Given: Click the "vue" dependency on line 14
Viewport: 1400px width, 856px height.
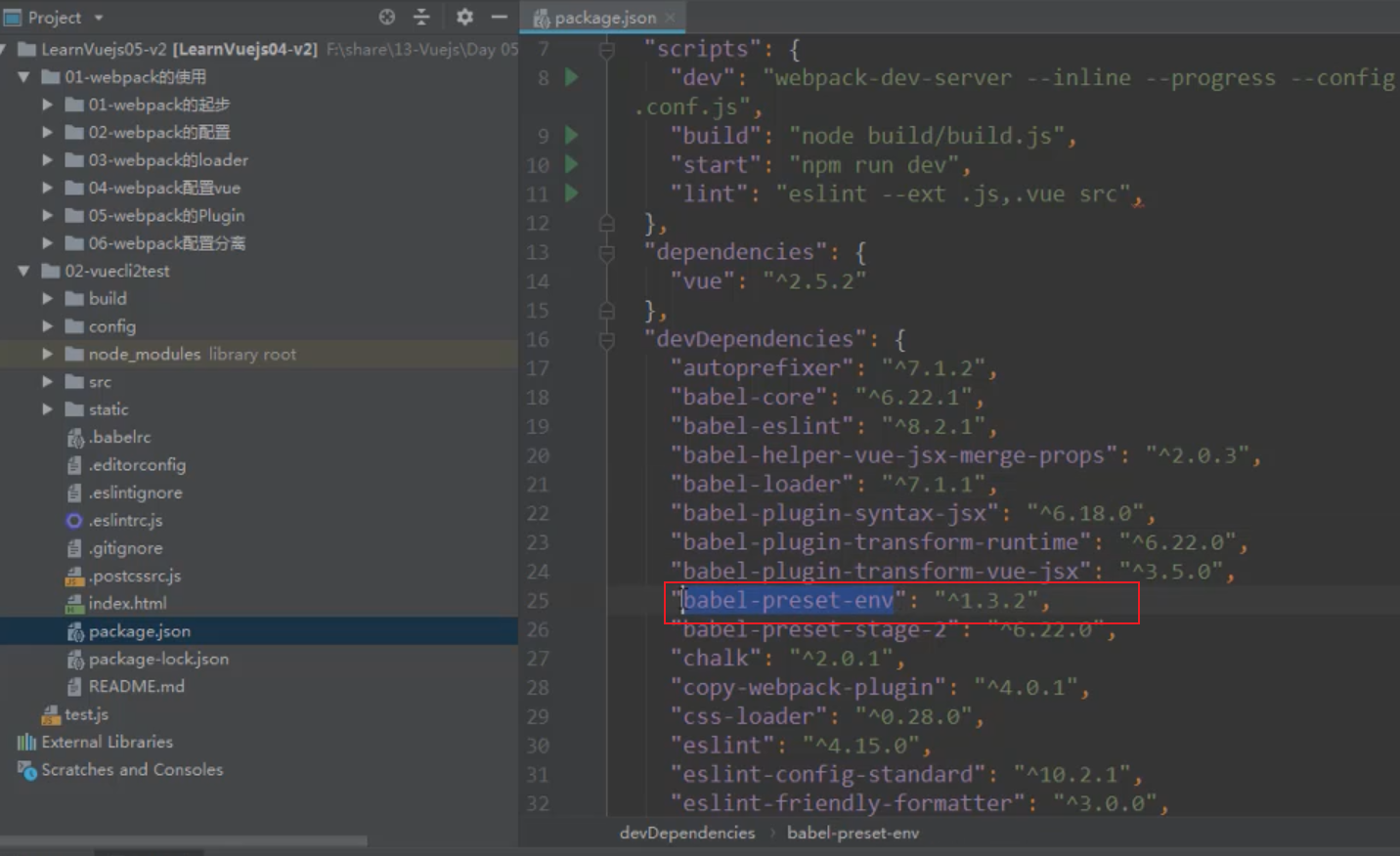Looking at the screenshot, I should click(702, 281).
